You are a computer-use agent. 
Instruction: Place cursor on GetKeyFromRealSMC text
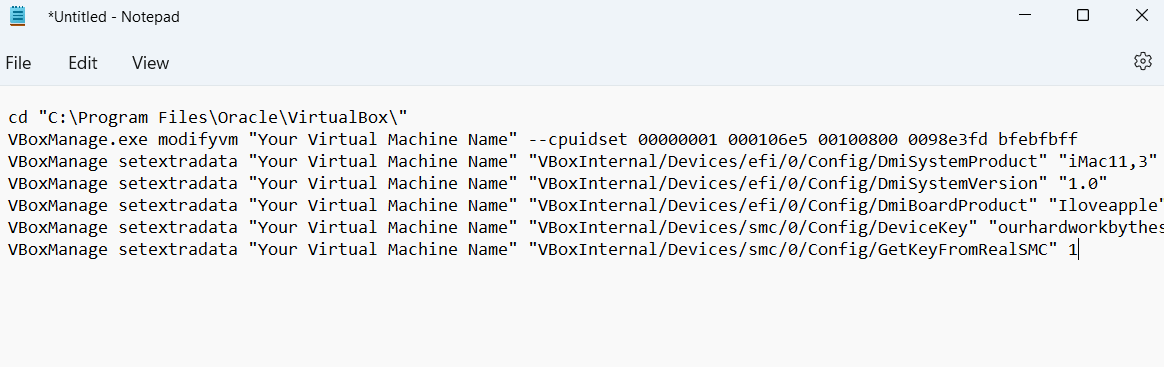pos(968,250)
